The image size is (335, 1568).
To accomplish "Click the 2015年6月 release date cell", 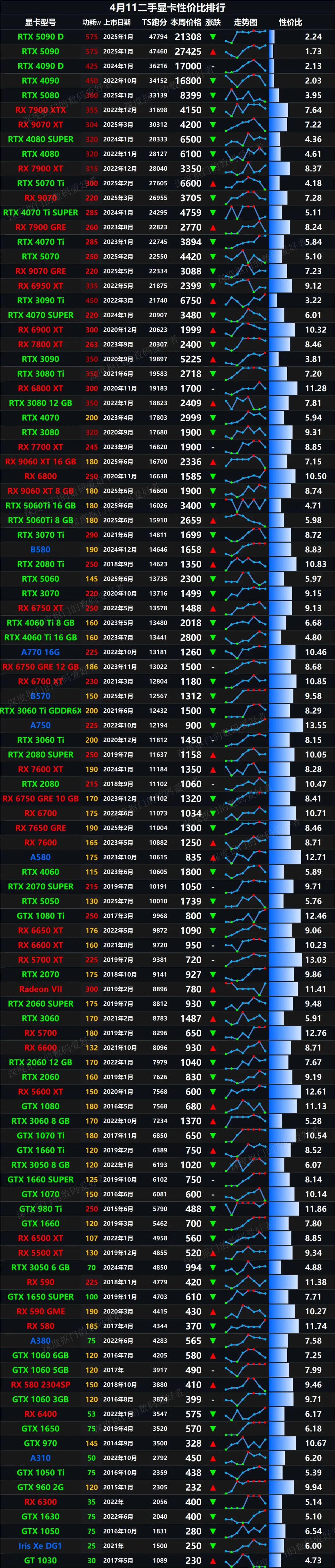I will click(x=118, y=1209).
